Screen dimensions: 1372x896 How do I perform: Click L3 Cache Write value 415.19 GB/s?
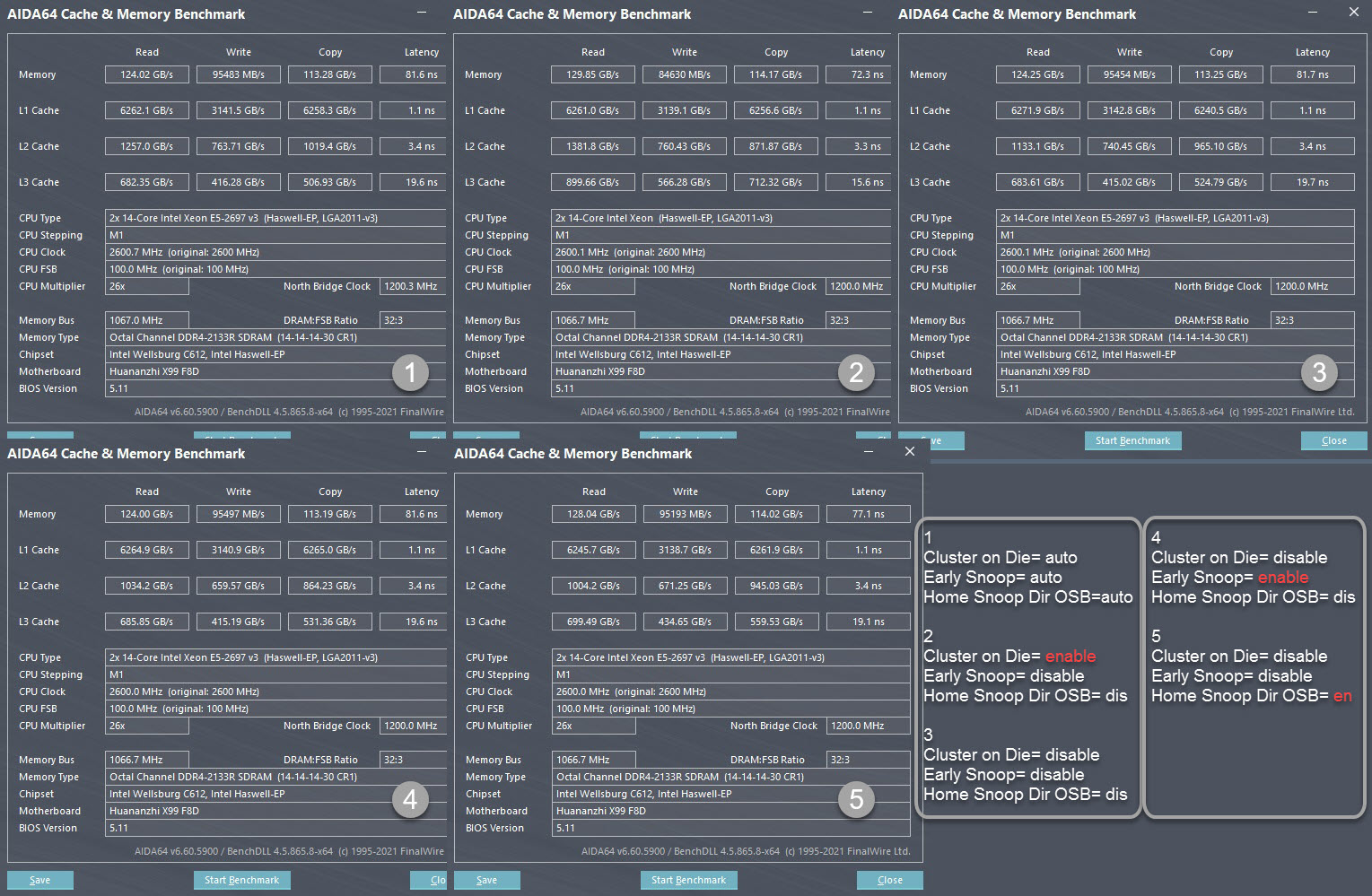[x=239, y=622]
